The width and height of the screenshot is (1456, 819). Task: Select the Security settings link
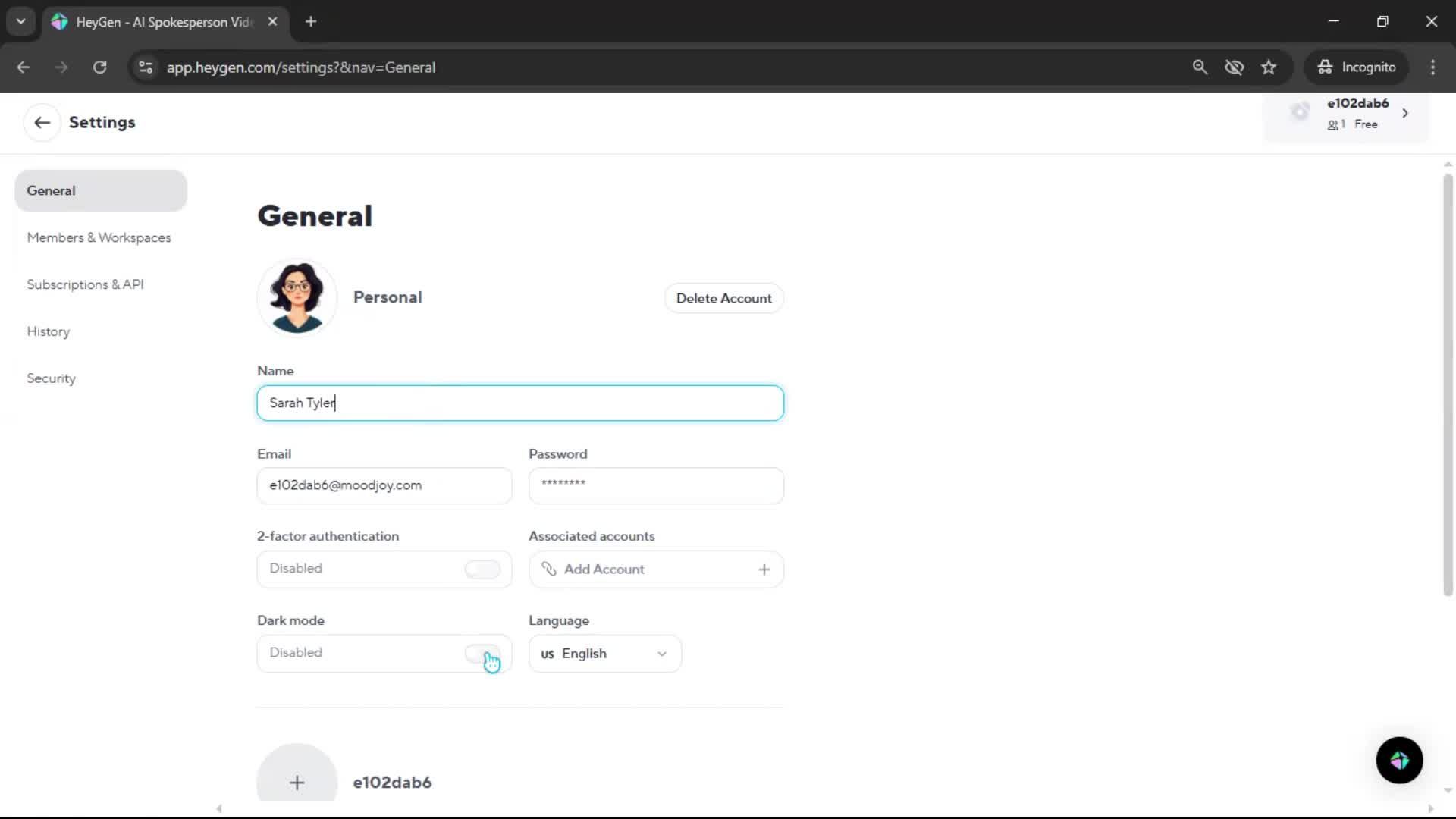tap(51, 378)
